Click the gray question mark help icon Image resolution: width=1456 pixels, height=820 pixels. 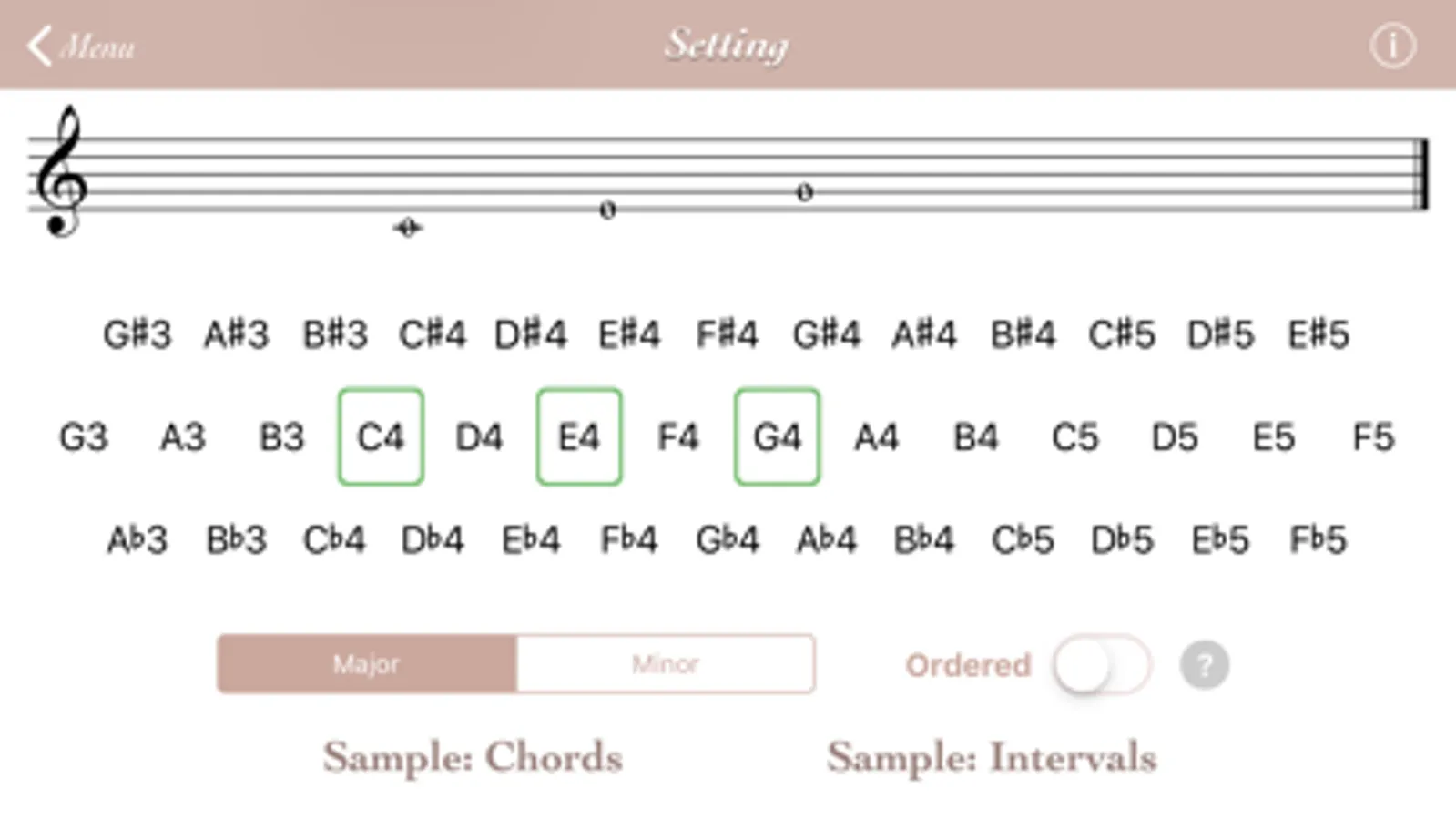1204,665
